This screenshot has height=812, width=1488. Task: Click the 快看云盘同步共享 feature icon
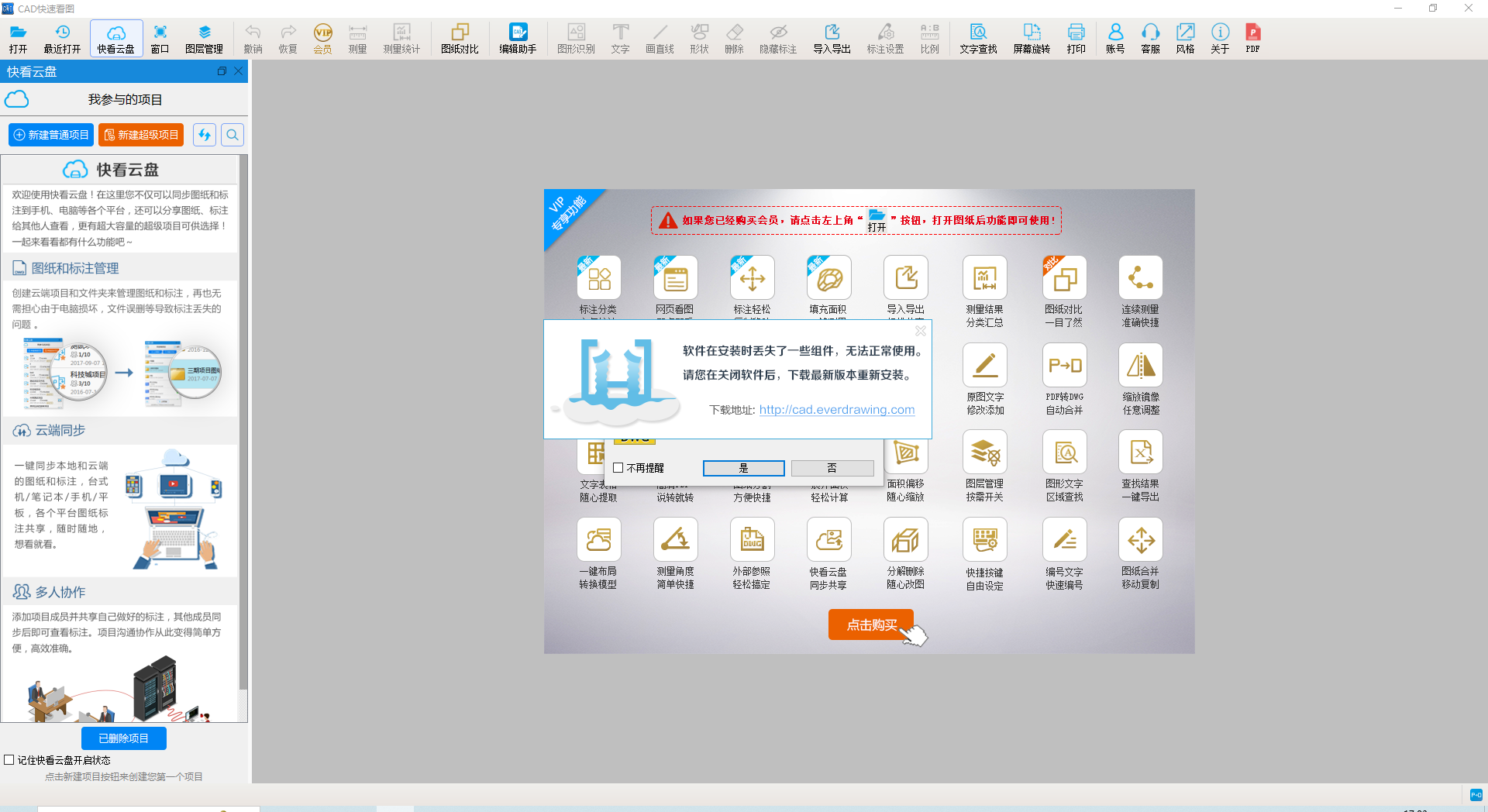(828, 539)
